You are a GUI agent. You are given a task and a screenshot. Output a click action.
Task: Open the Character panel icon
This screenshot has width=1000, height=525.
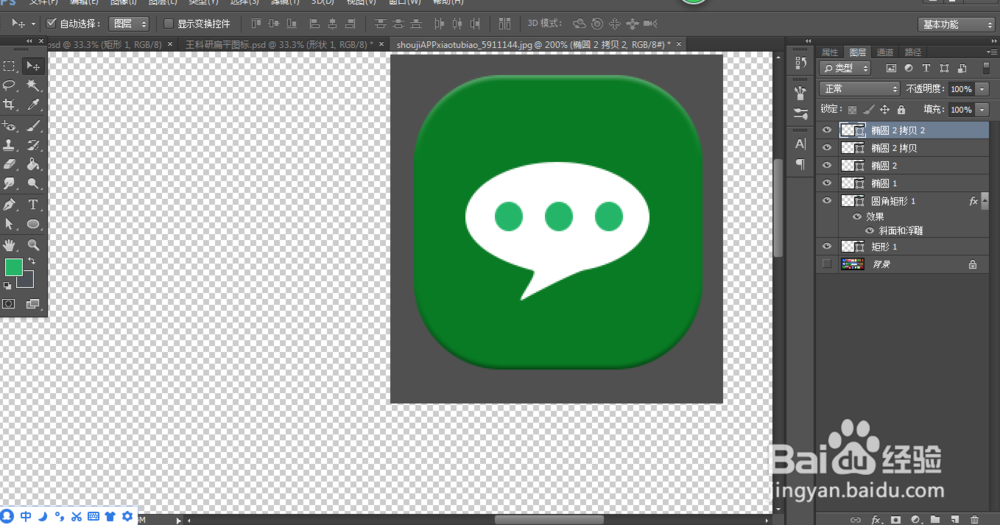(800, 144)
